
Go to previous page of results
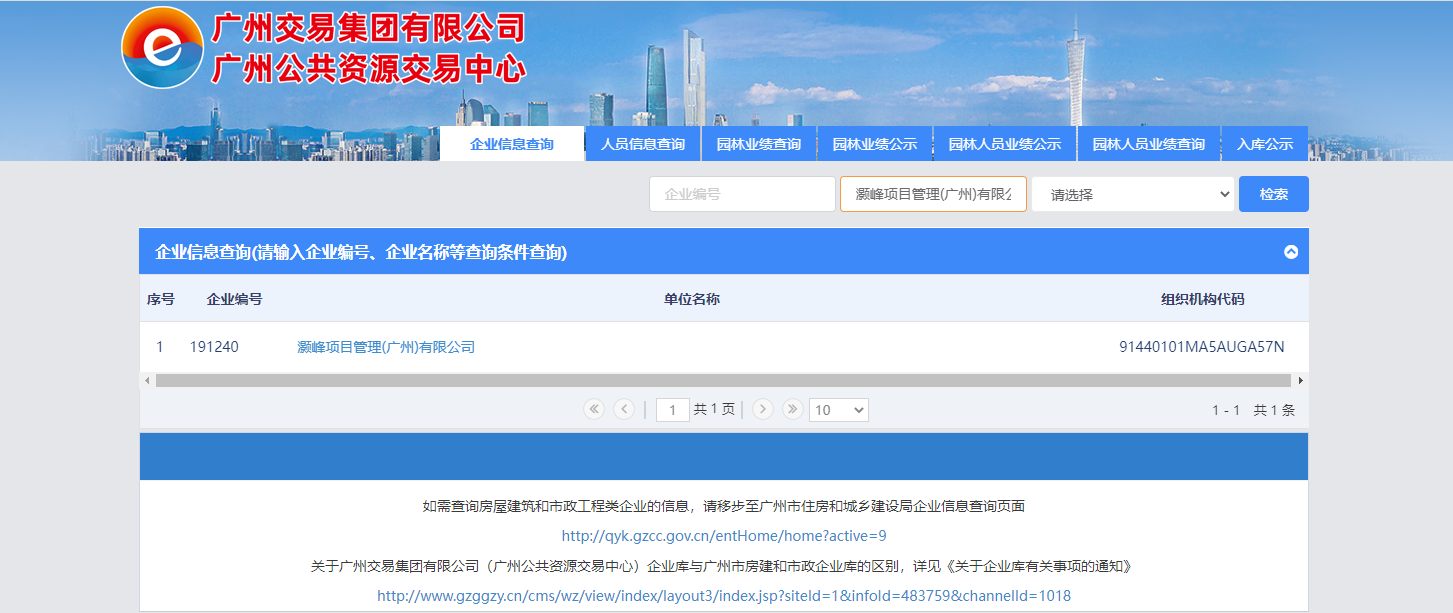point(624,409)
